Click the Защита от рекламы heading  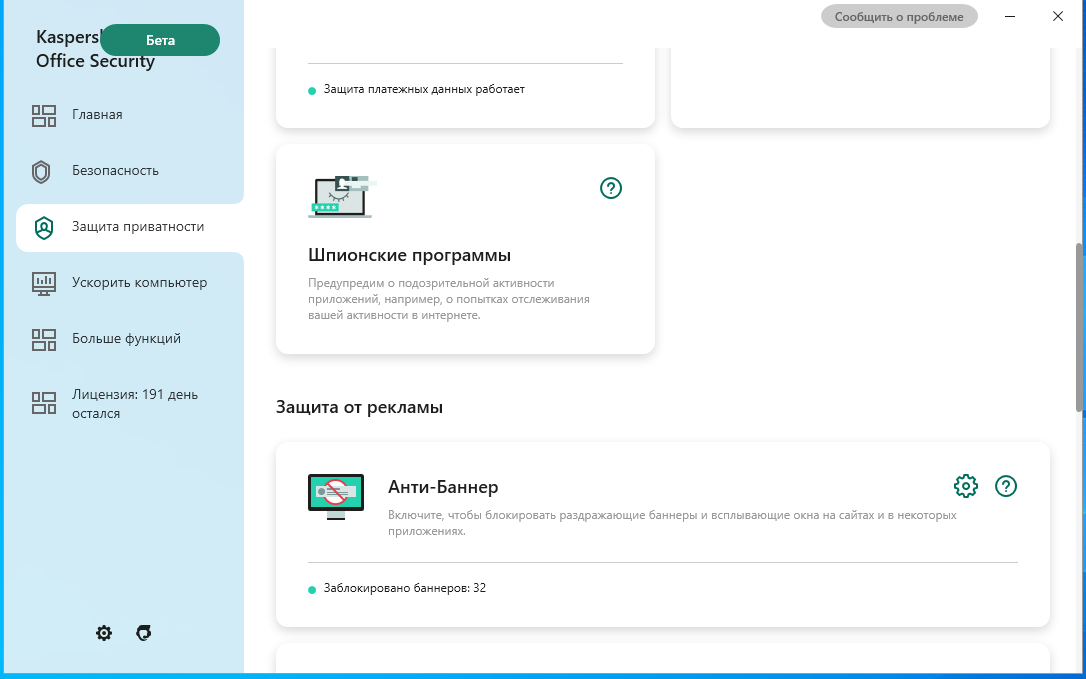tap(359, 407)
